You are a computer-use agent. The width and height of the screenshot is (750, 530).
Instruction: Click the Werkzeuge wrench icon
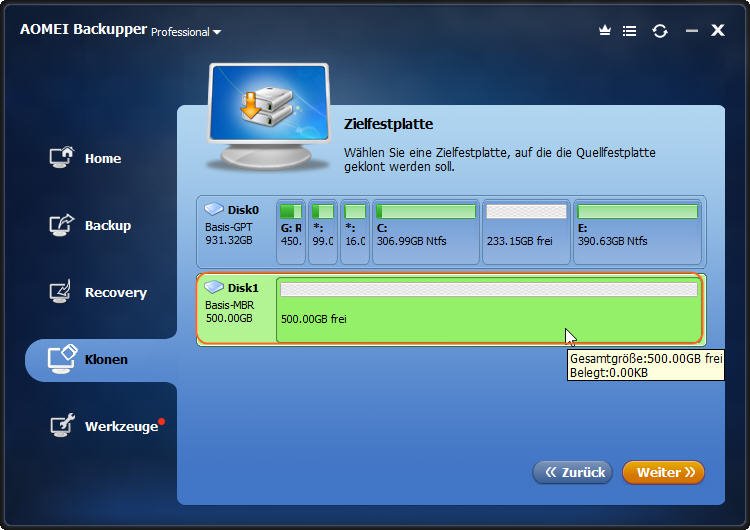pos(62,425)
